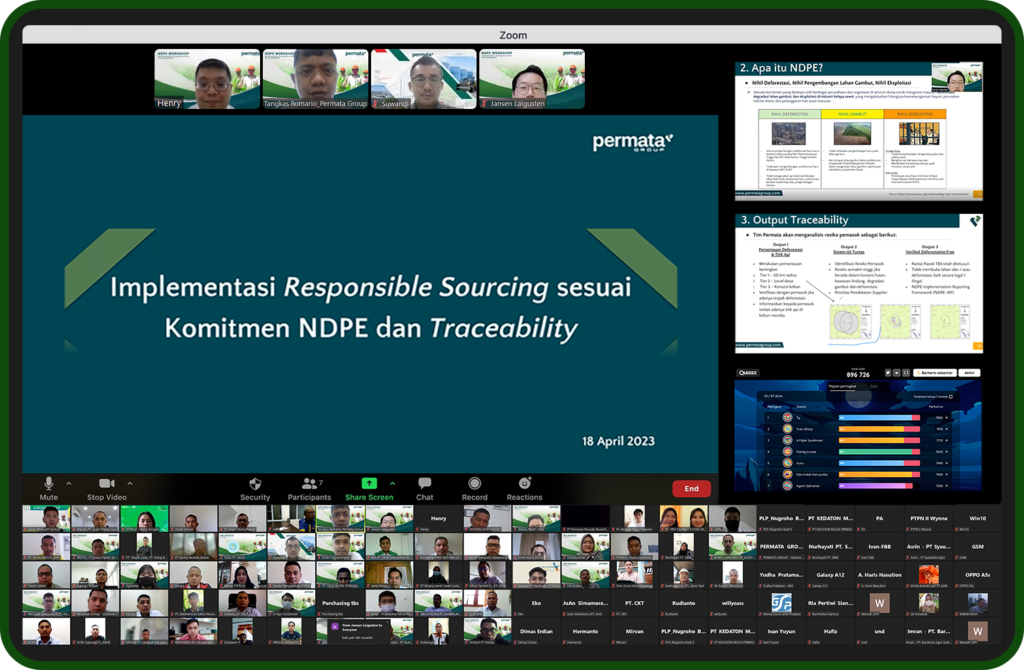Select the 'Hermanto' participant tile
This screenshot has width=1024, height=670.
pos(585,631)
